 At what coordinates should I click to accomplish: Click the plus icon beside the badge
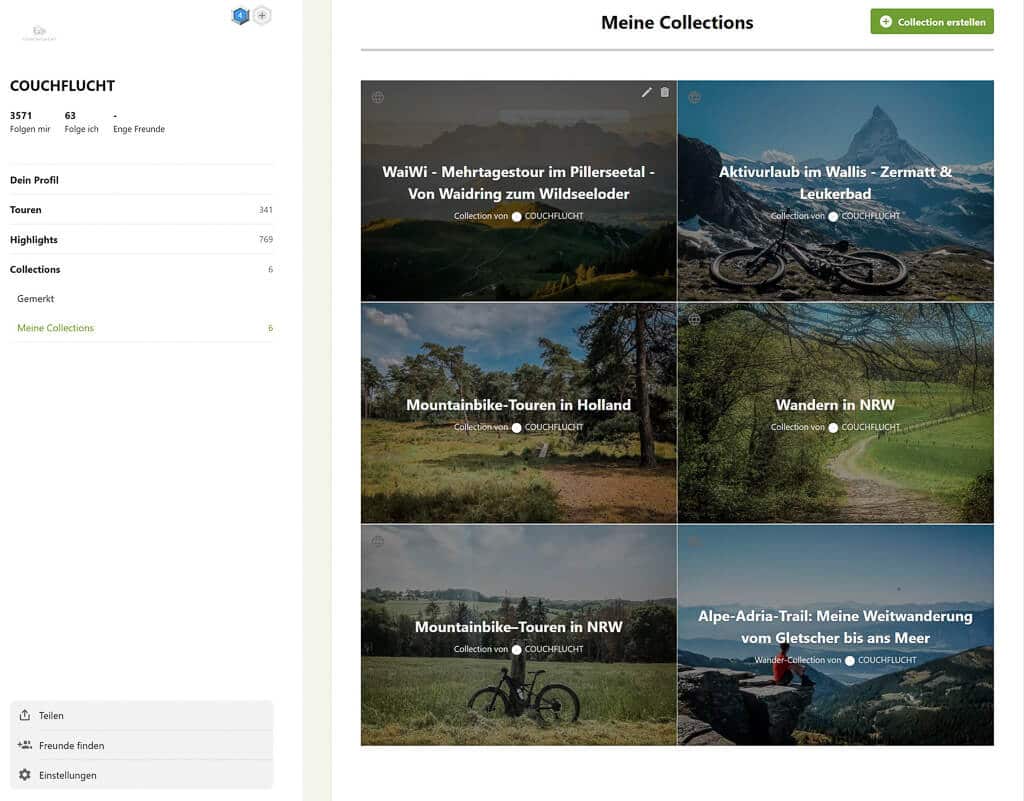261,15
